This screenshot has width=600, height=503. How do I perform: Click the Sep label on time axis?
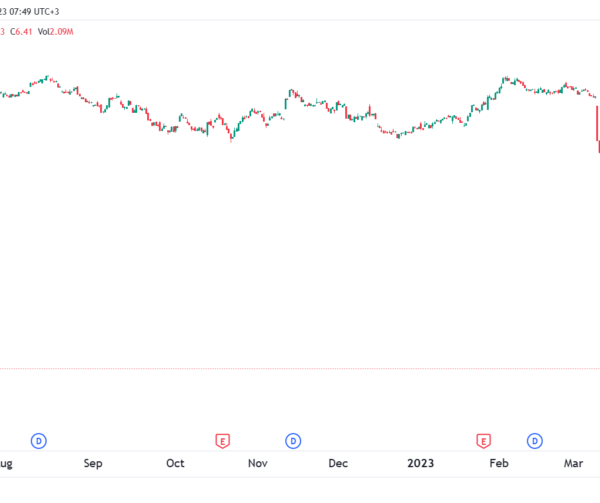click(93, 463)
